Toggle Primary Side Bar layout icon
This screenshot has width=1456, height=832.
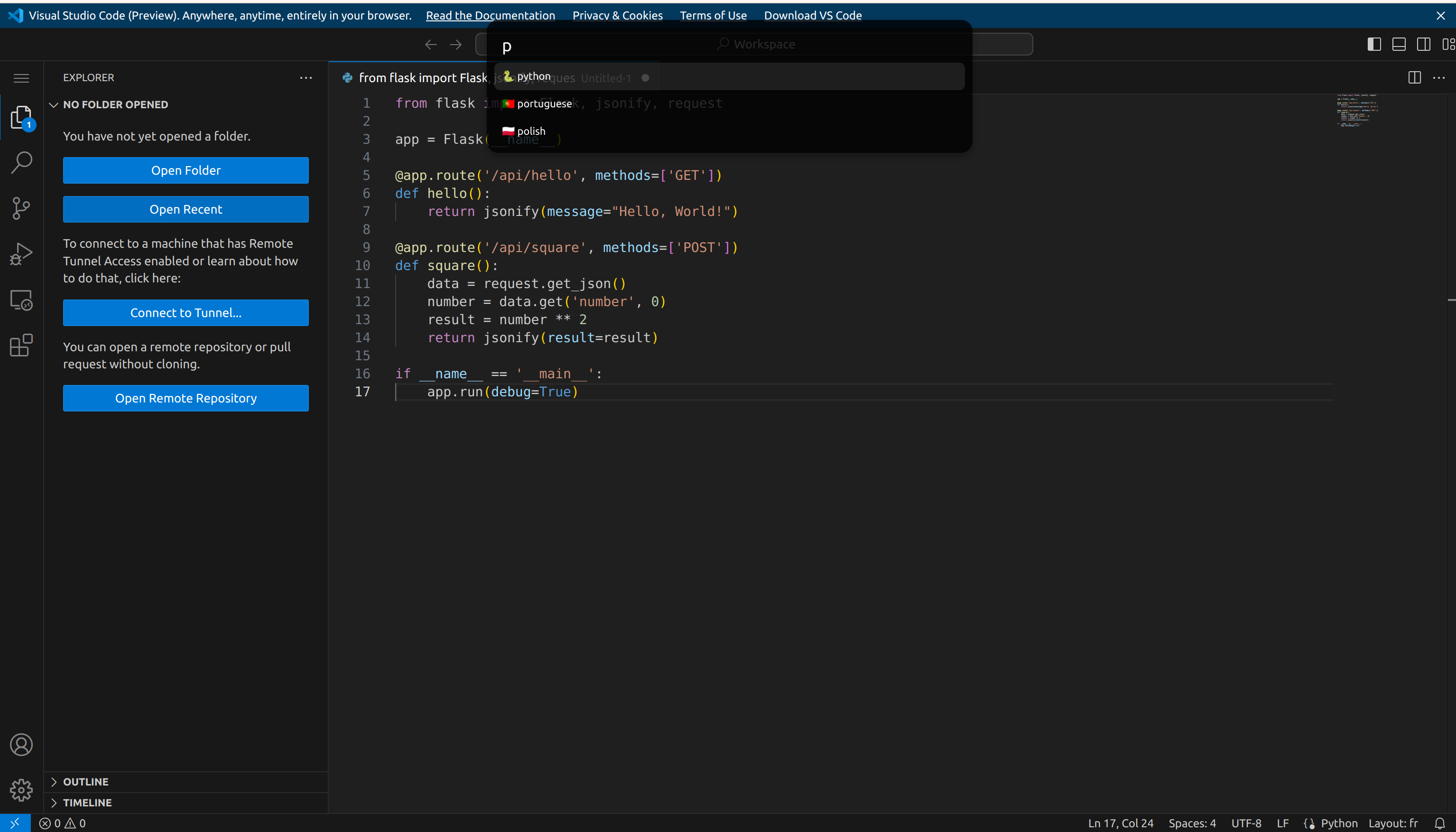click(x=1374, y=44)
